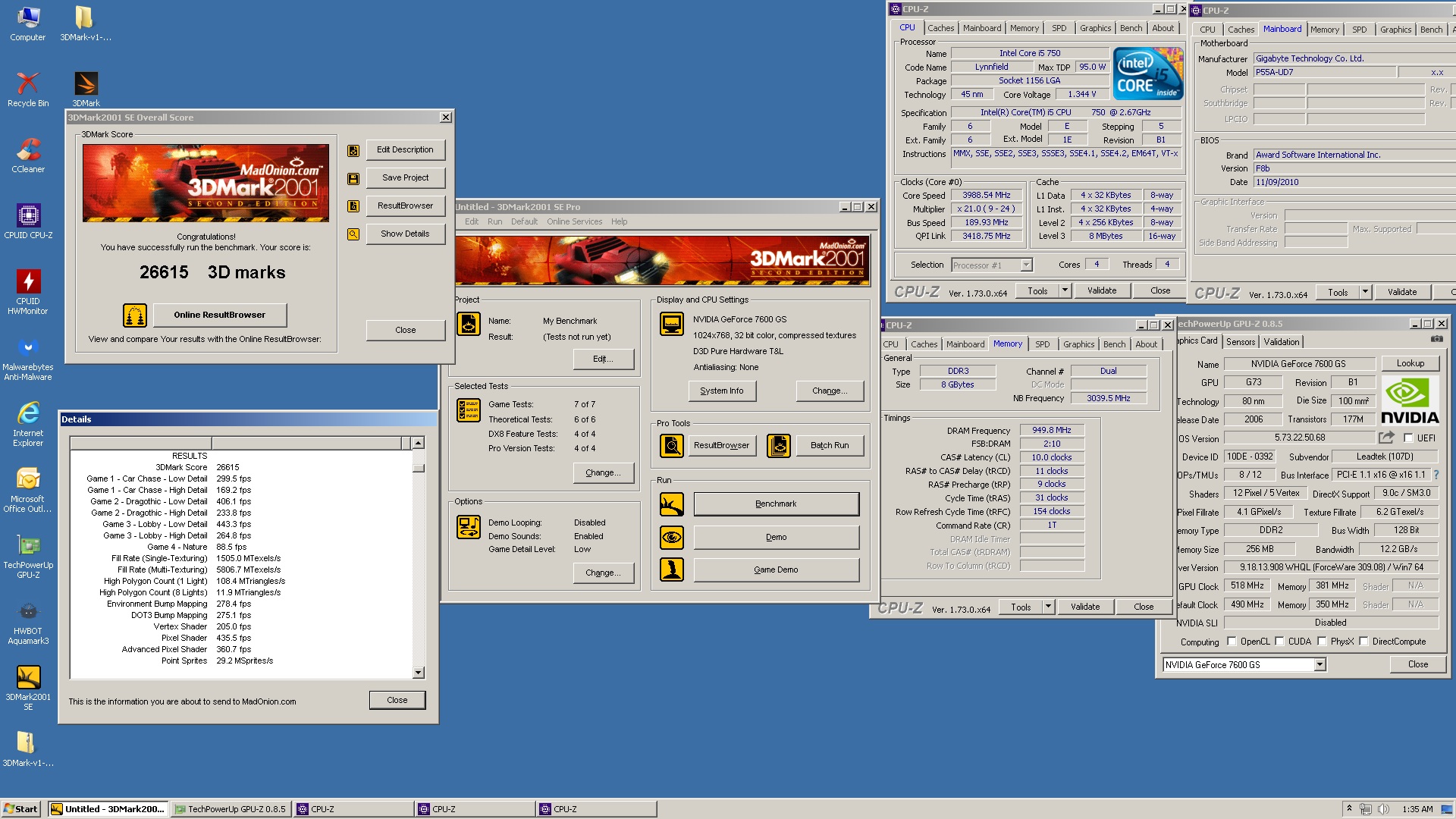Click the Lookup button in GPU-Z
The image size is (1456, 819).
[1410, 363]
